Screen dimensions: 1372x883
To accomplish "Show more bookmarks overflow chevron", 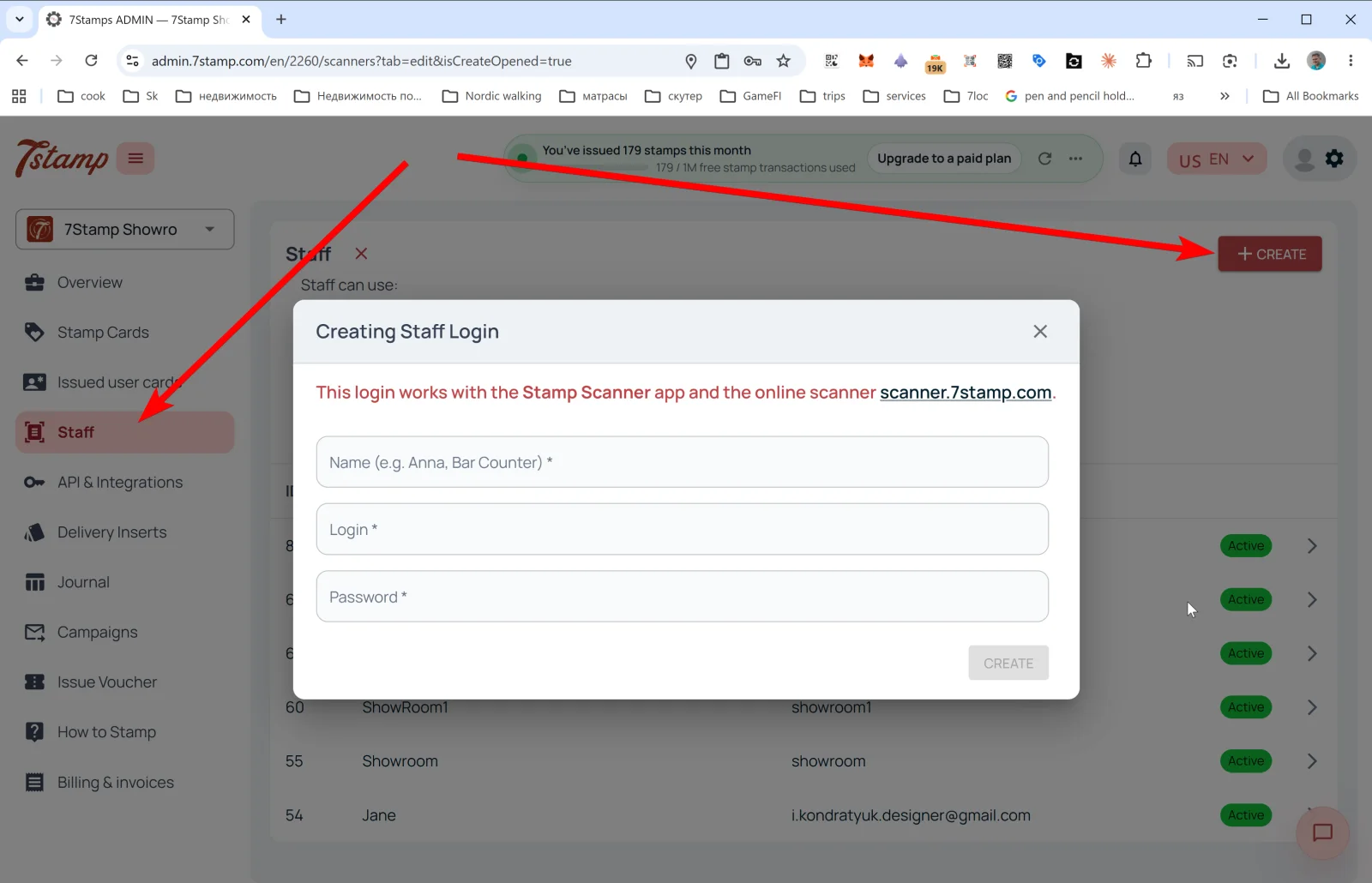I will coord(1225,96).
